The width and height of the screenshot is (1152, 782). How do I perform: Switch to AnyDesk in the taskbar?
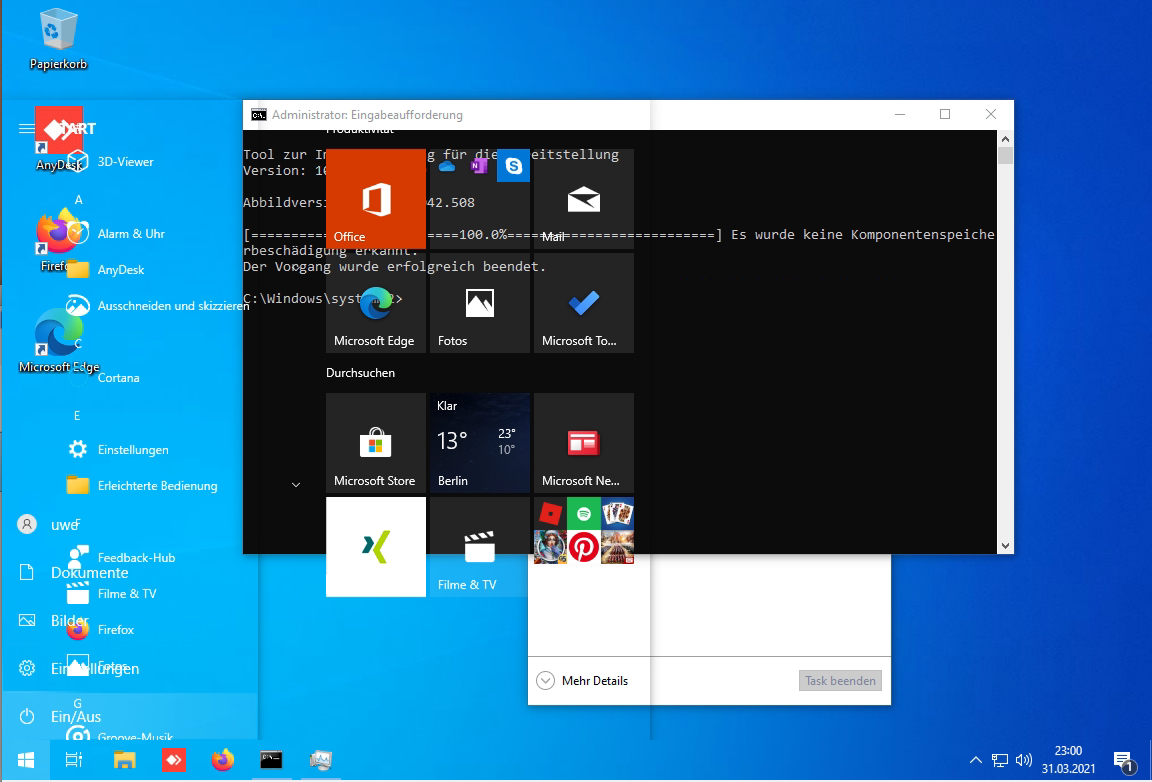(x=174, y=760)
